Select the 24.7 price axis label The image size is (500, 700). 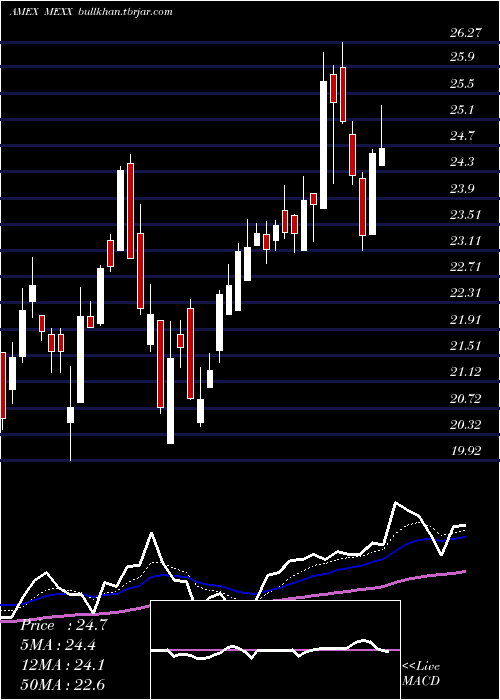[x=462, y=136]
